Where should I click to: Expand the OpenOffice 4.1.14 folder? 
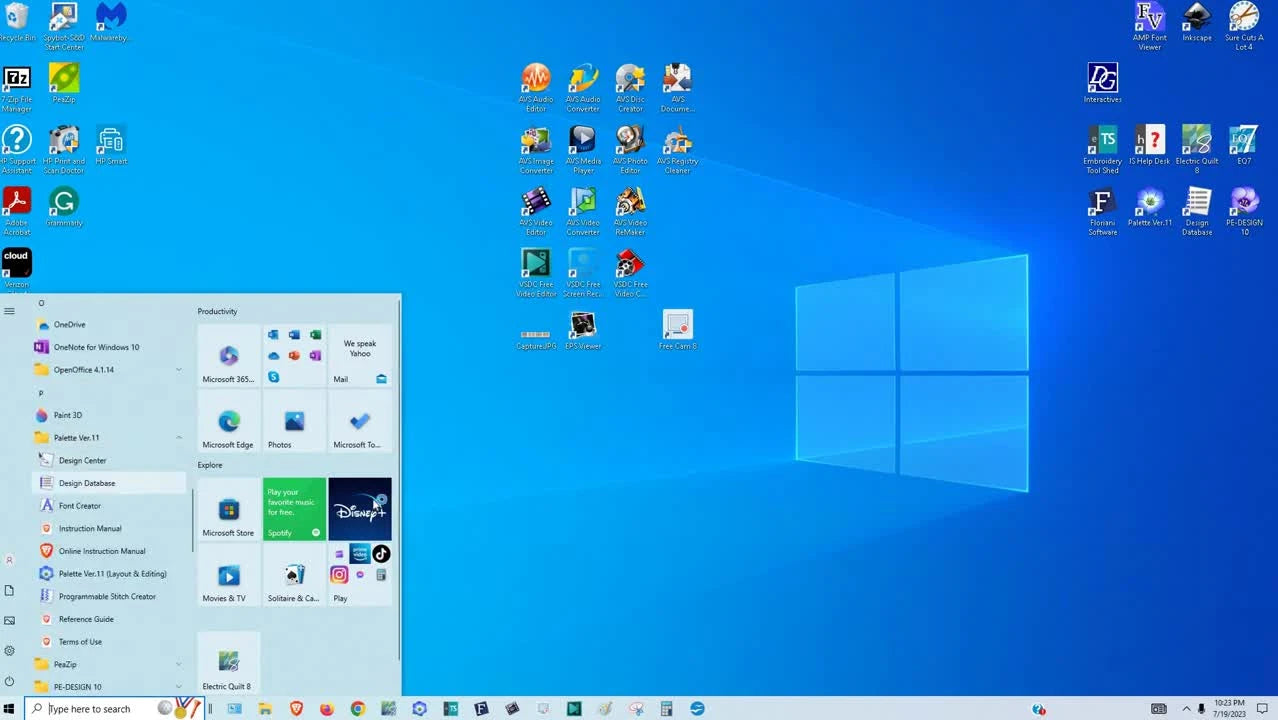179,370
